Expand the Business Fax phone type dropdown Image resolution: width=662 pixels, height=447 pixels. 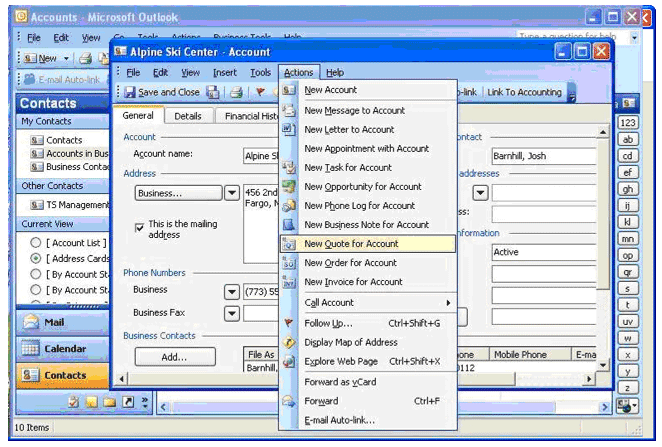coord(231,313)
